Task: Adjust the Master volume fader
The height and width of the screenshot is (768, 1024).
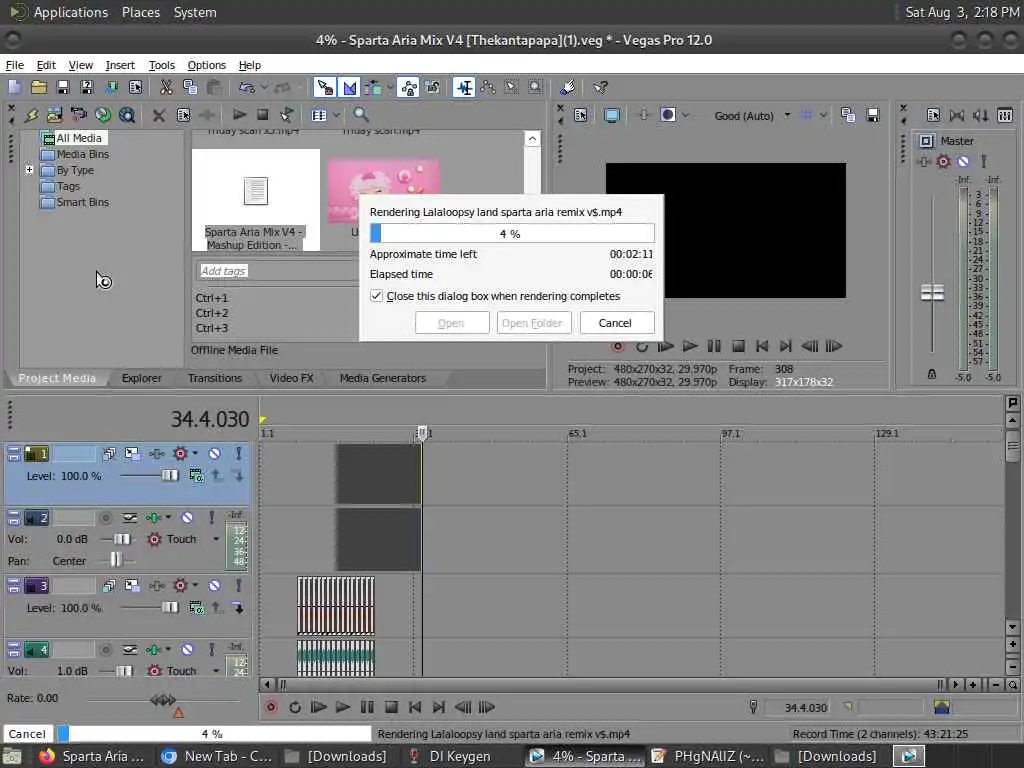Action: (932, 292)
